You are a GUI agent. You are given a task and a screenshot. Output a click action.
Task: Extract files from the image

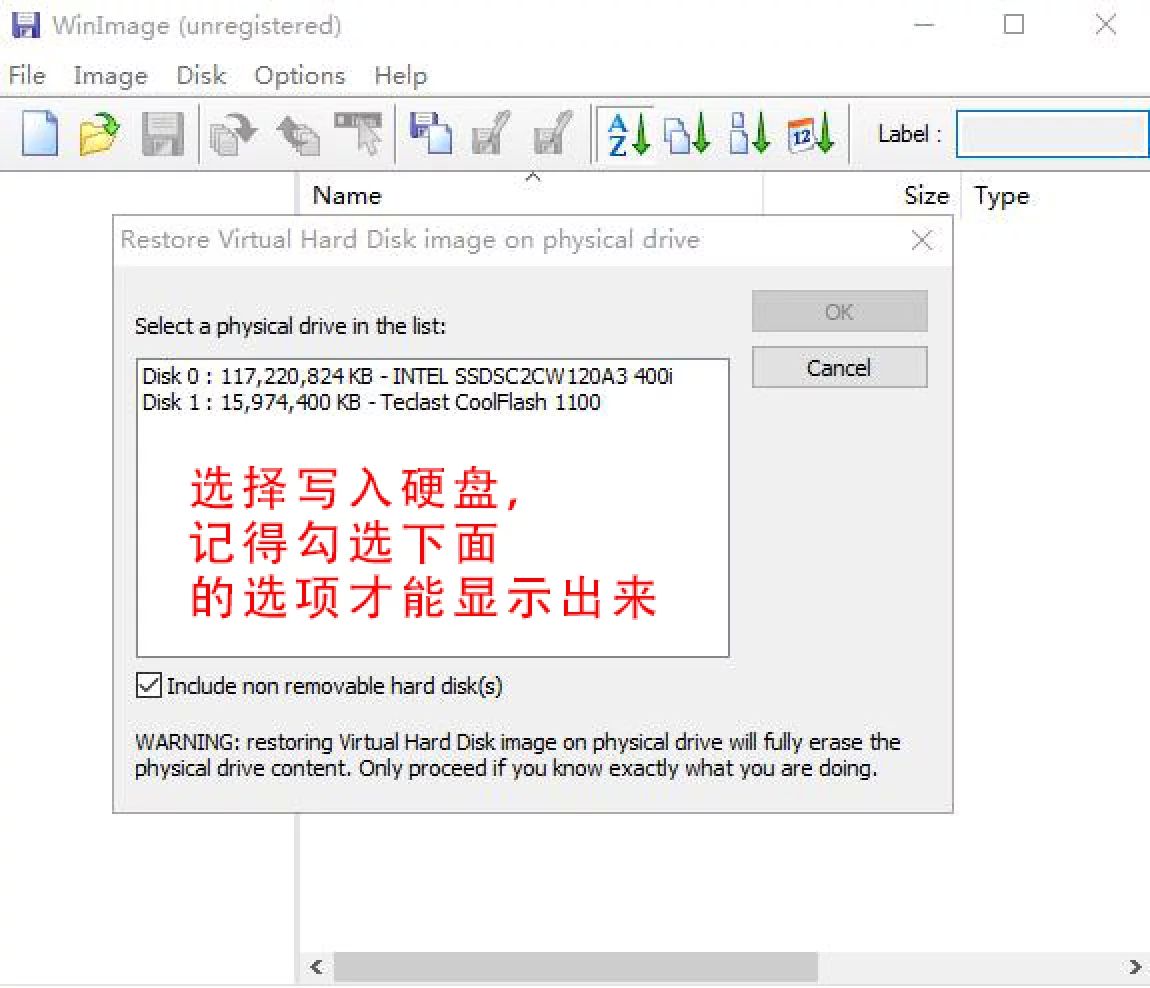[x=231, y=135]
